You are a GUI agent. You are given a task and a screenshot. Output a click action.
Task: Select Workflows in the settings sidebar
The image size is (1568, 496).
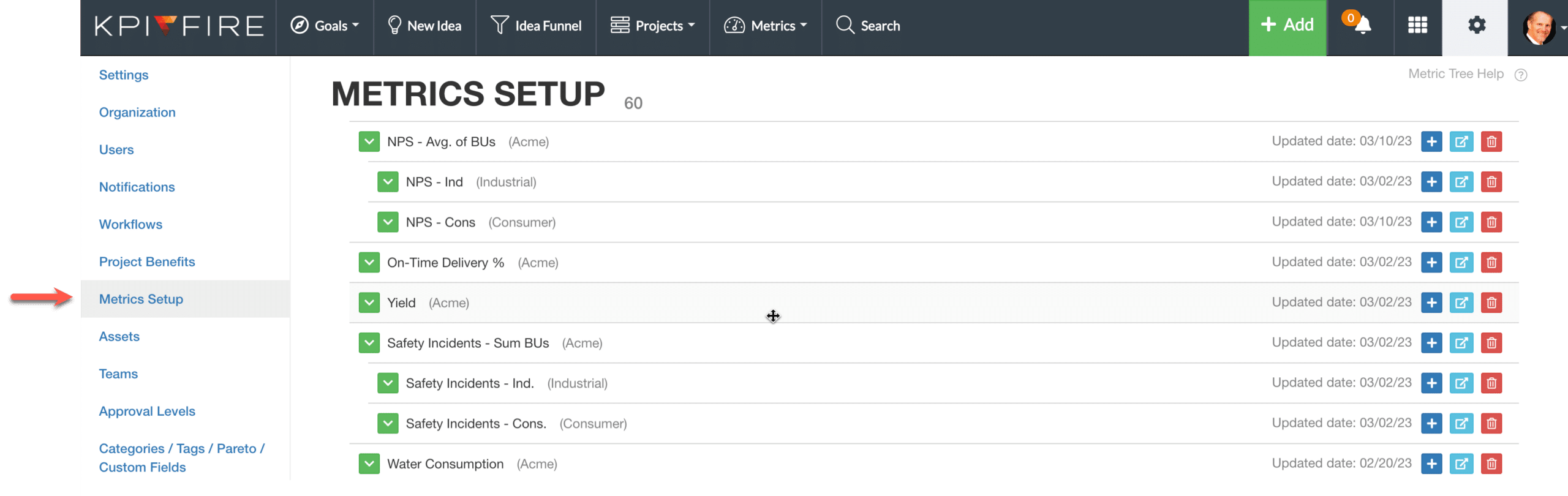pos(130,224)
